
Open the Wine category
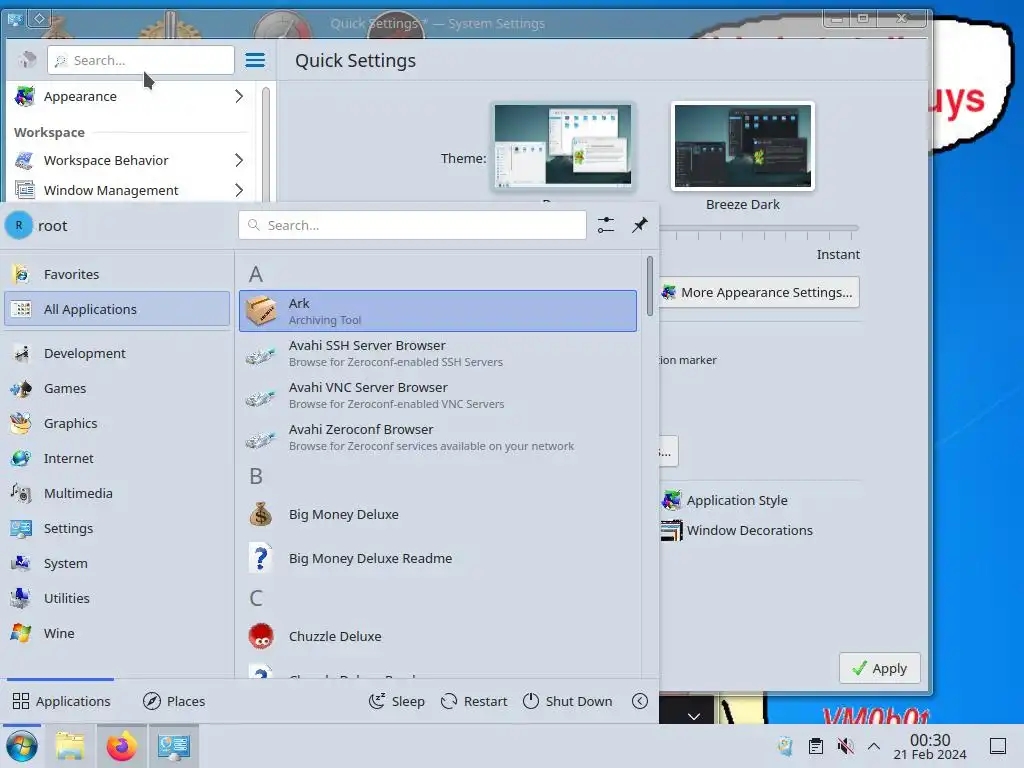(x=117, y=633)
